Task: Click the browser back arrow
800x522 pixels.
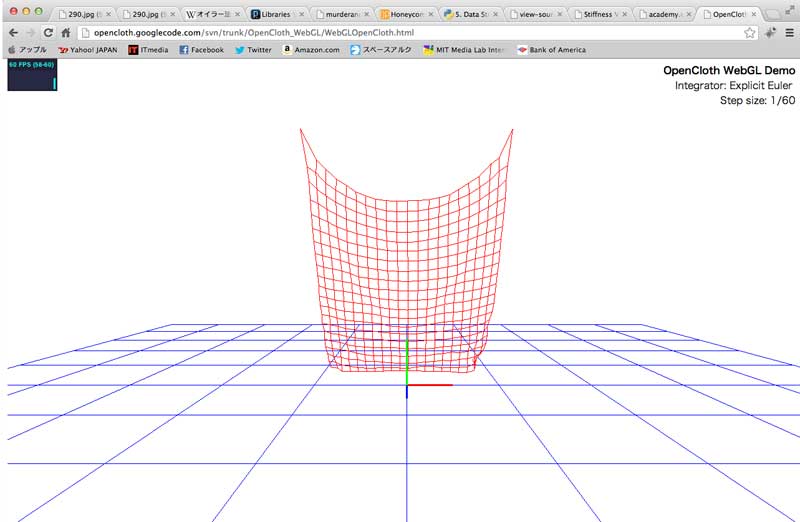Action: 13,32
